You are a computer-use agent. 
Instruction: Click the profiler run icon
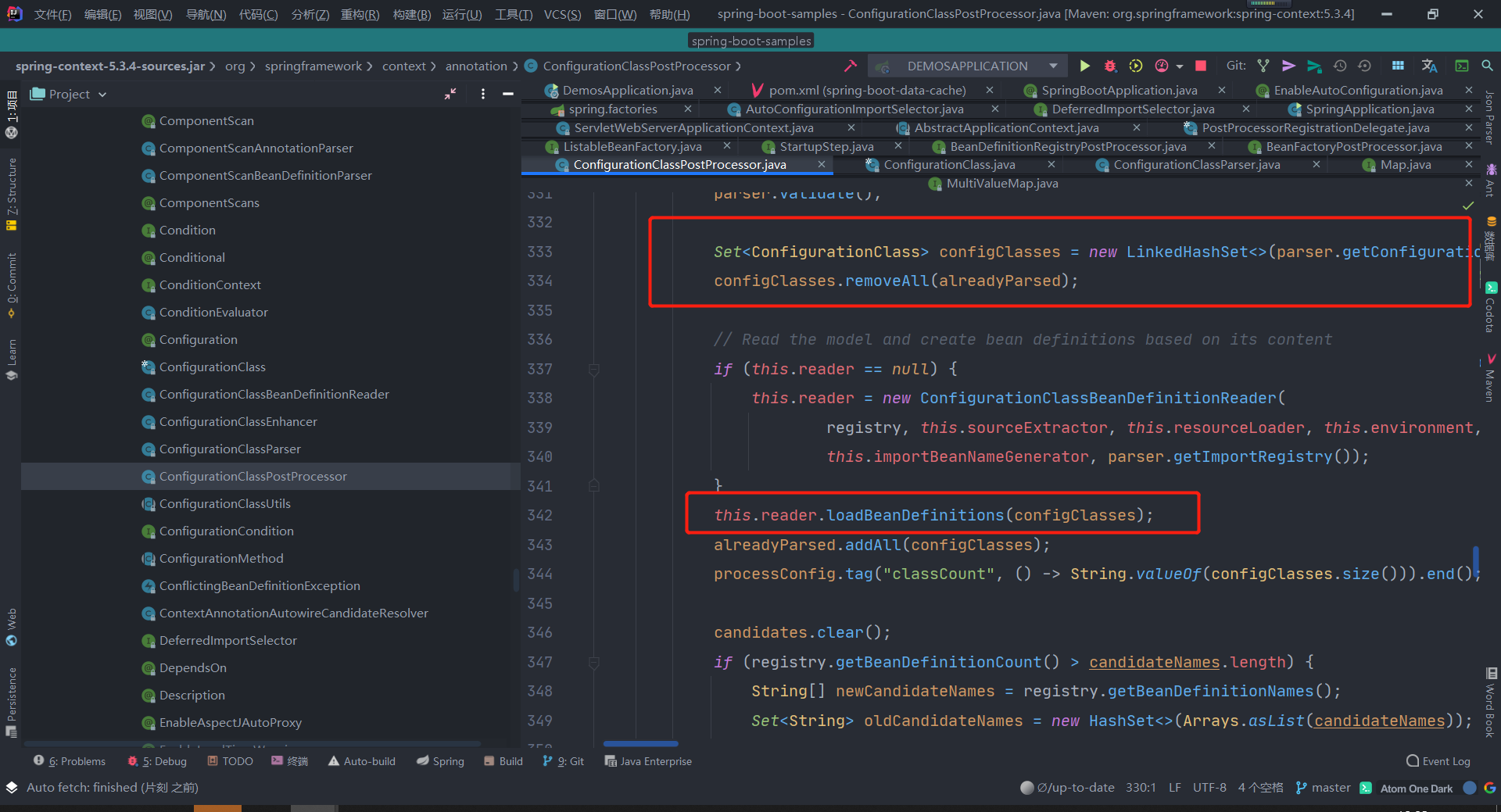point(1162,66)
